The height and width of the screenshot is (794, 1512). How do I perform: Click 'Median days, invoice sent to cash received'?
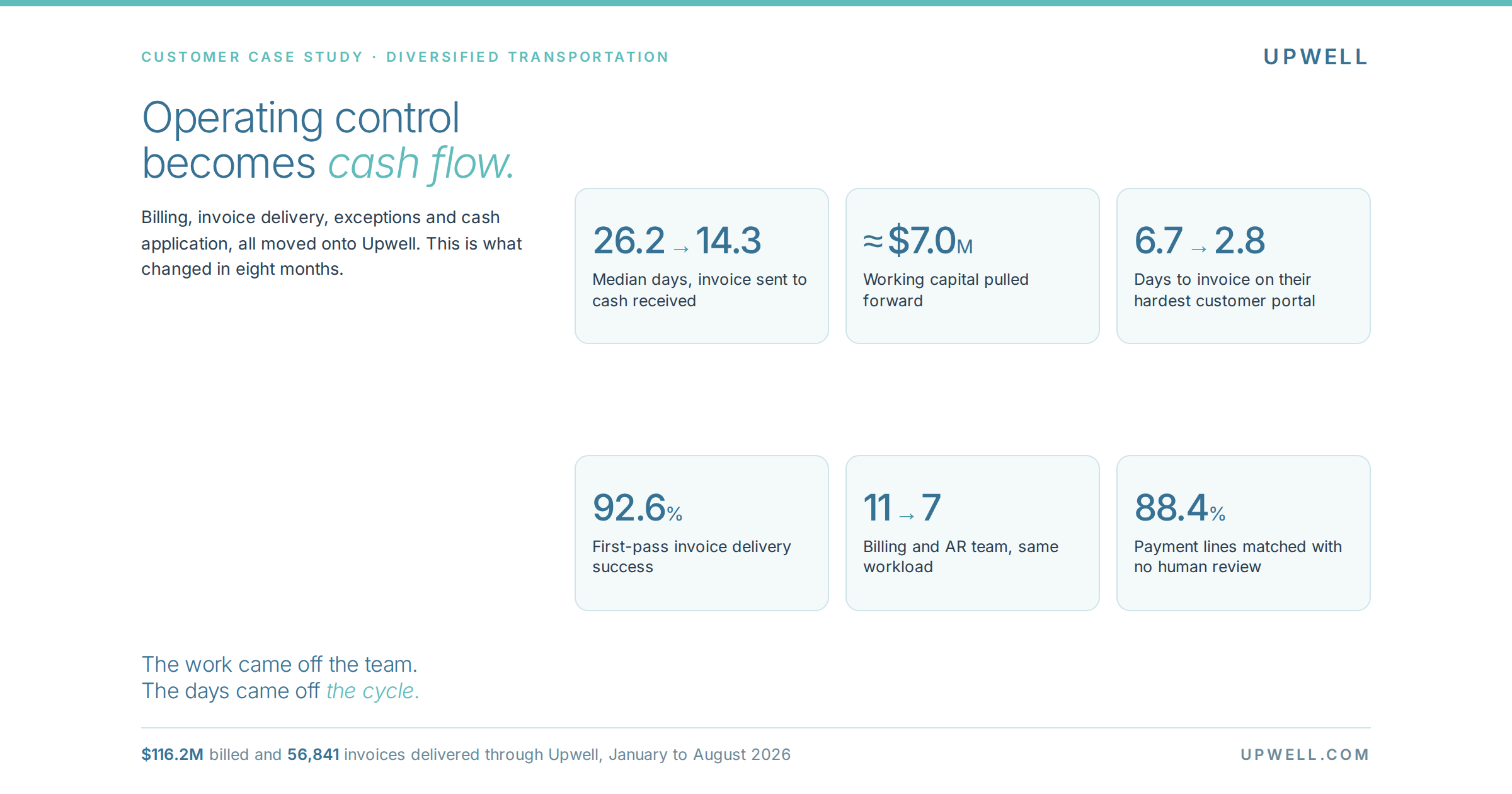pos(699,290)
